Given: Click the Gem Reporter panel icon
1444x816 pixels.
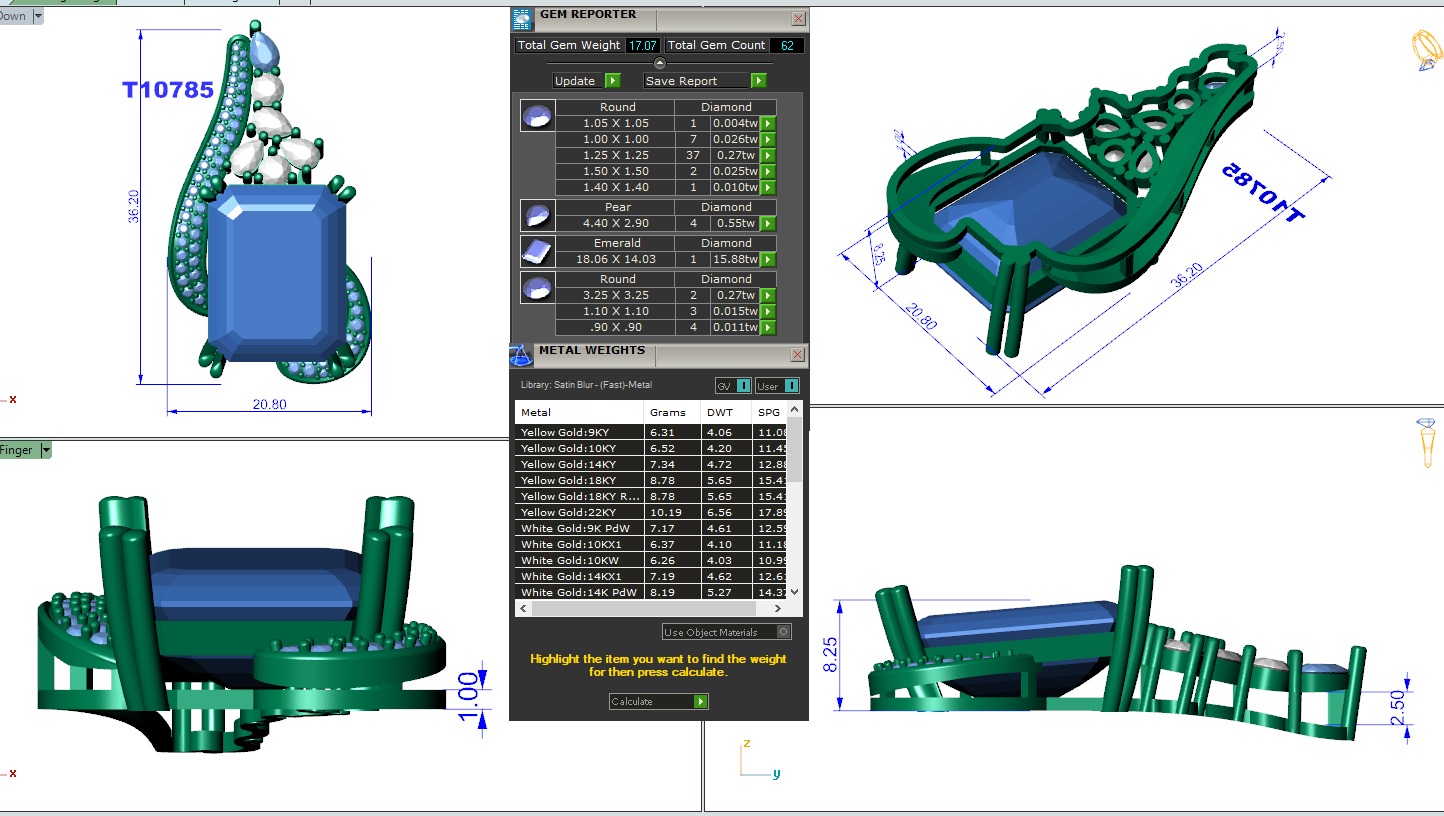Looking at the screenshot, I should [521, 19].
